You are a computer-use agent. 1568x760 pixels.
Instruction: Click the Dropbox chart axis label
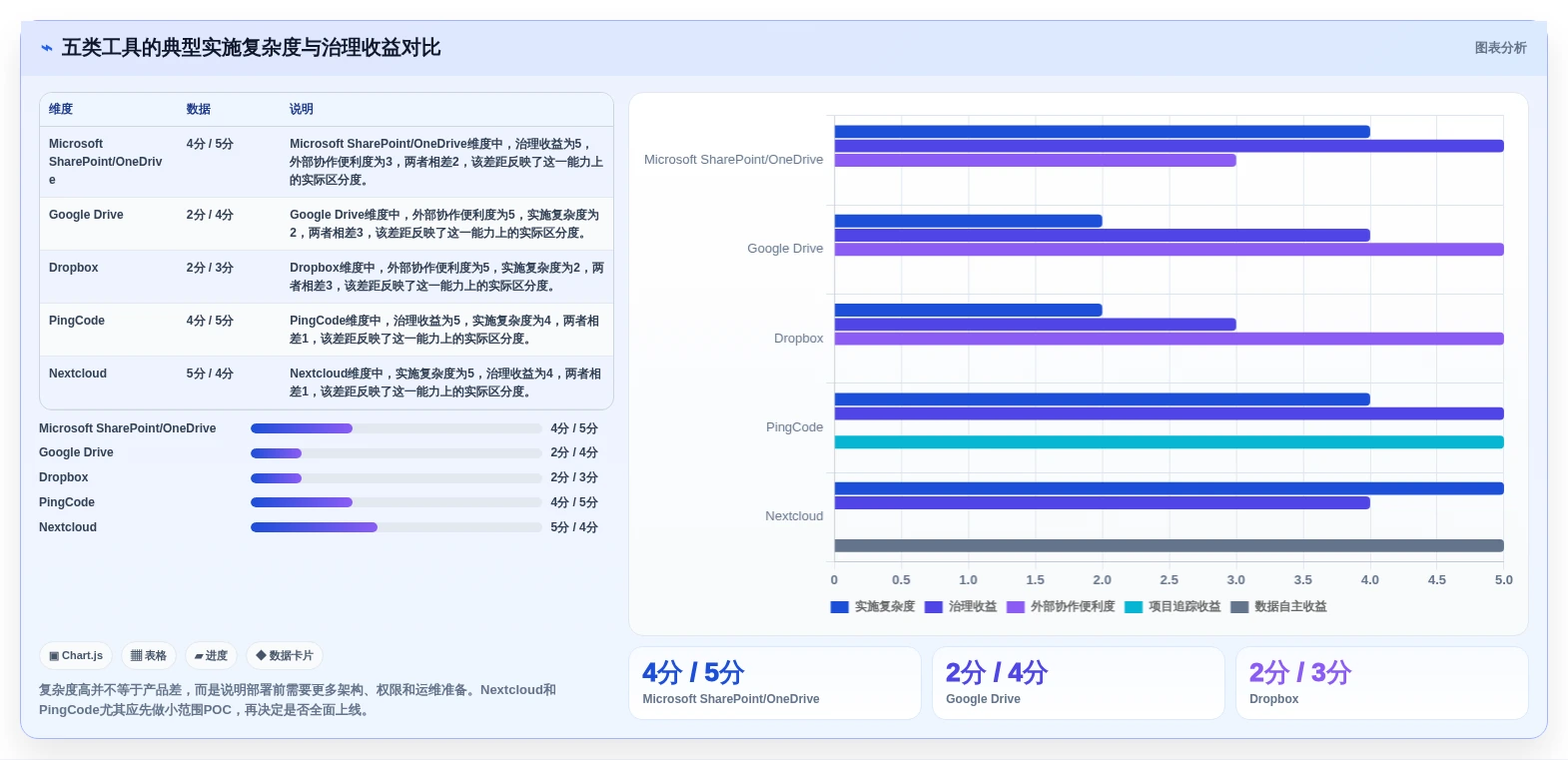[799, 339]
